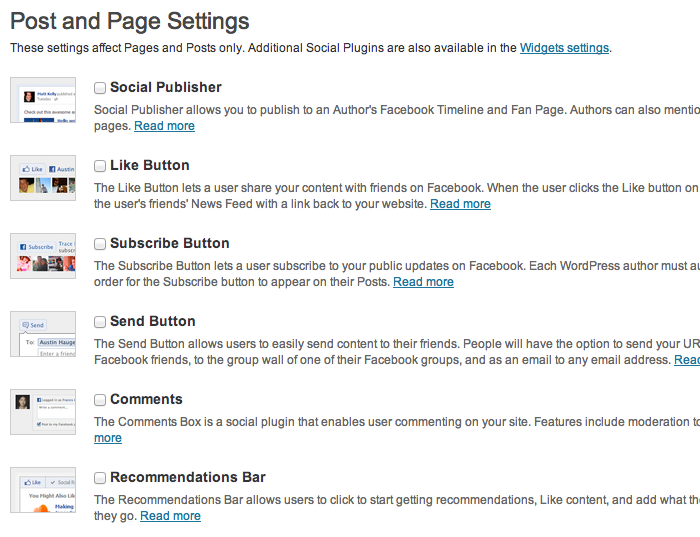The height and width of the screenshot is (537, 700).
Task: Enable the Subscribe Button checkbox
Action: point(100,244)
